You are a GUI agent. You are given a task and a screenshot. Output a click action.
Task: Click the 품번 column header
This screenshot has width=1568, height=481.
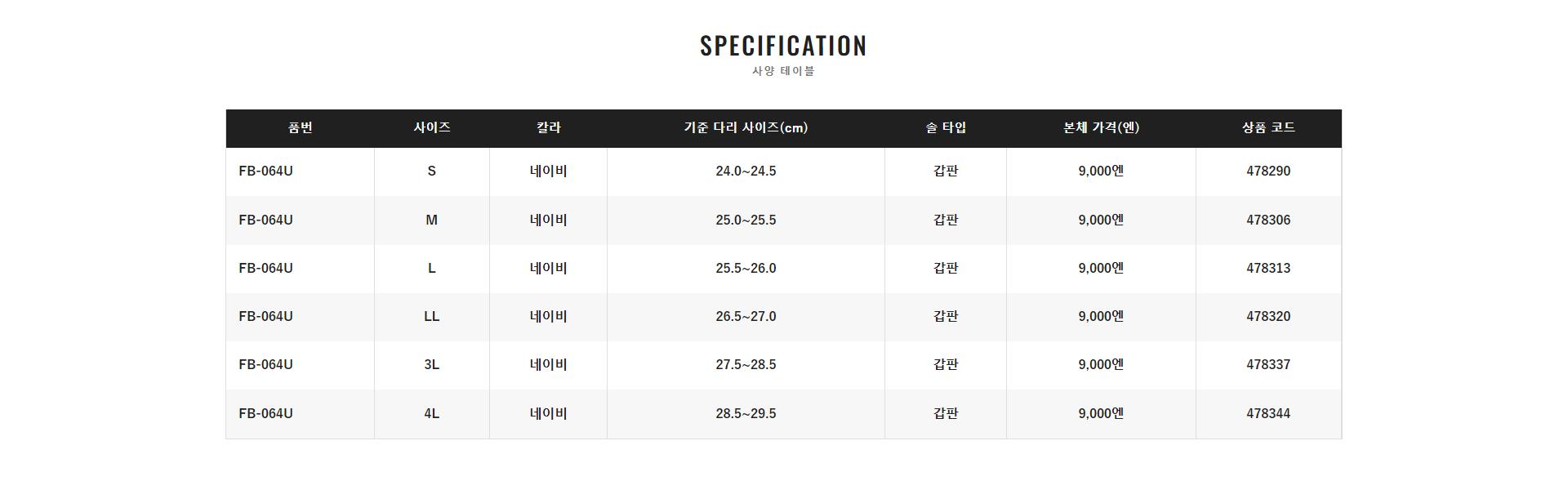(x=300, y=127)
